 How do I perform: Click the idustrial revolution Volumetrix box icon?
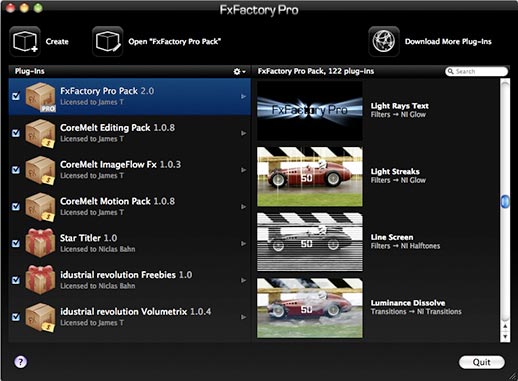pos(40,317)
